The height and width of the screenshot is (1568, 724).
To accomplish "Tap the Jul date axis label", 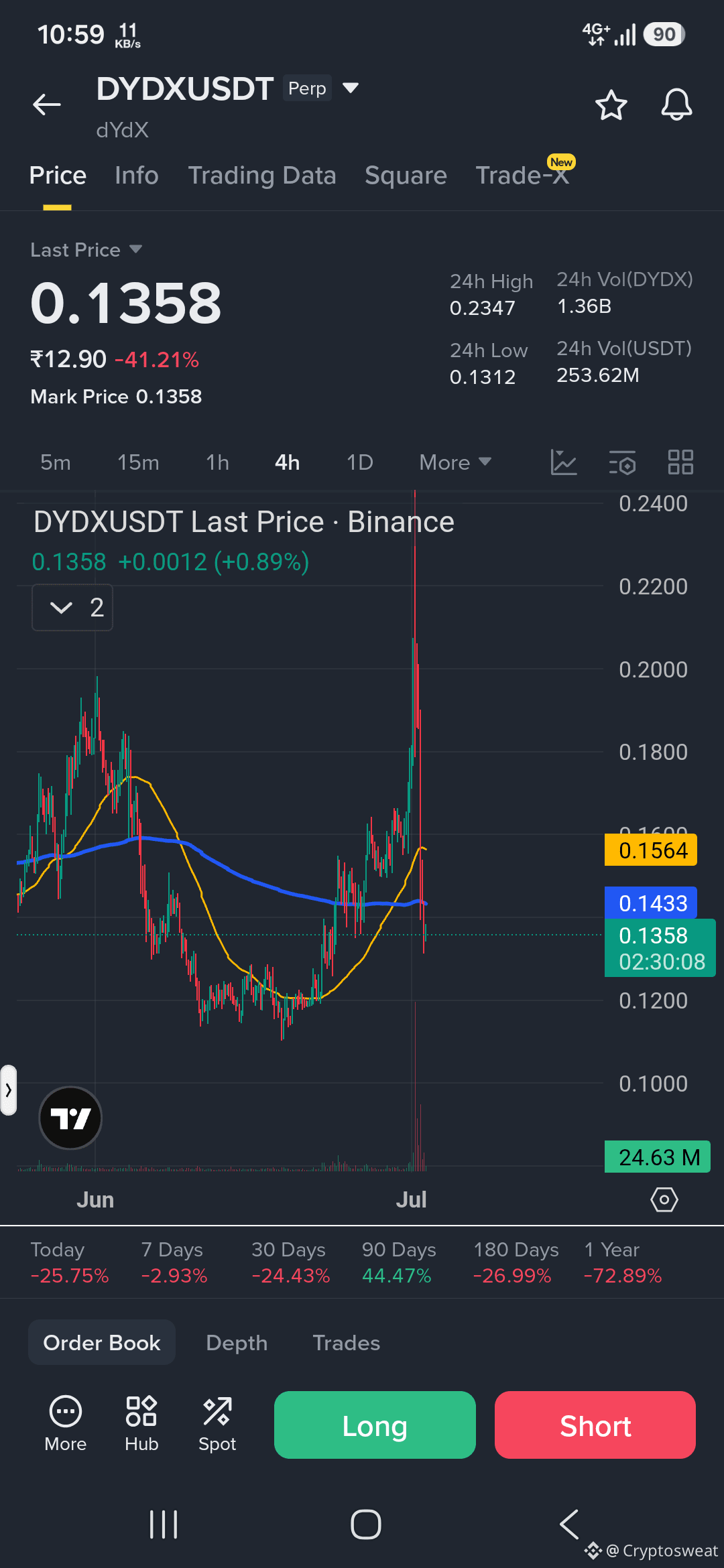I will tap(411, 1199).
